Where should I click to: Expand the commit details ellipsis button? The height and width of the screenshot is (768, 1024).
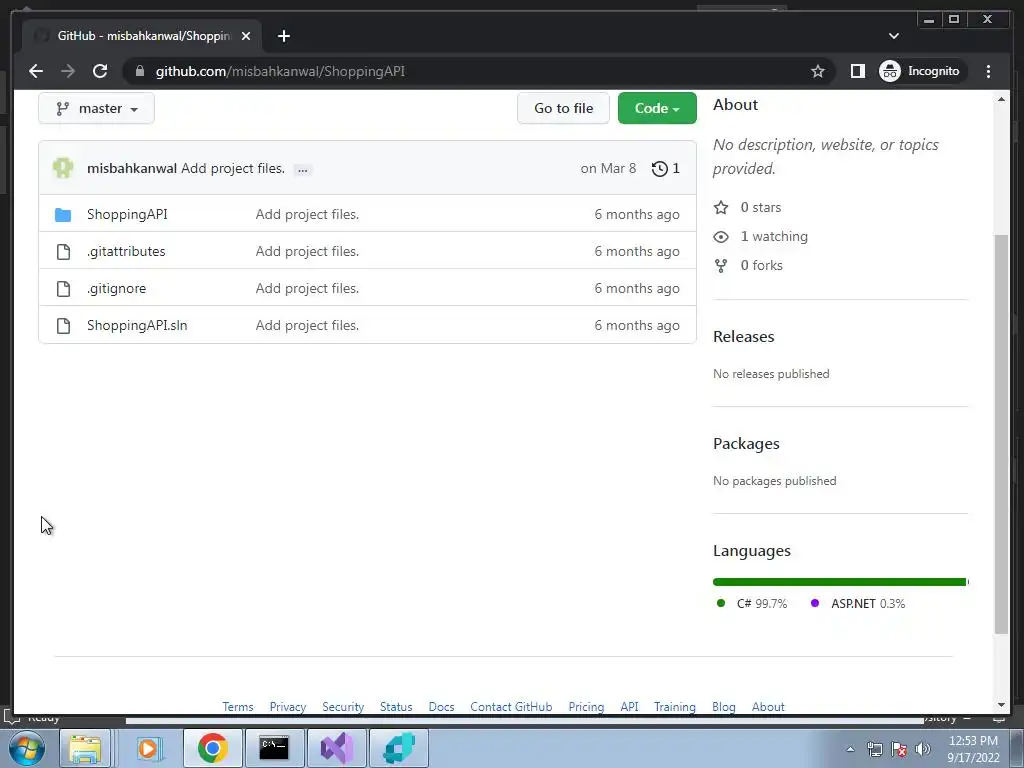click(x=302, y=169)
